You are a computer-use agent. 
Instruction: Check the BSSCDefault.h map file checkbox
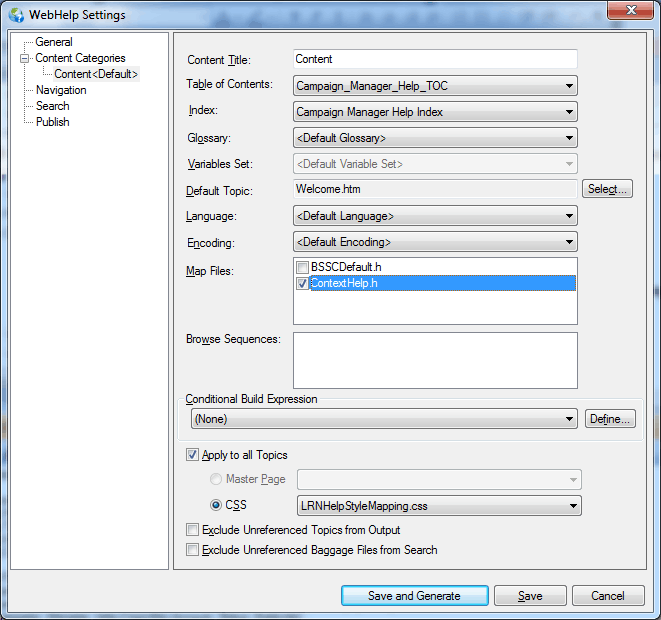[x=302, y=267]
